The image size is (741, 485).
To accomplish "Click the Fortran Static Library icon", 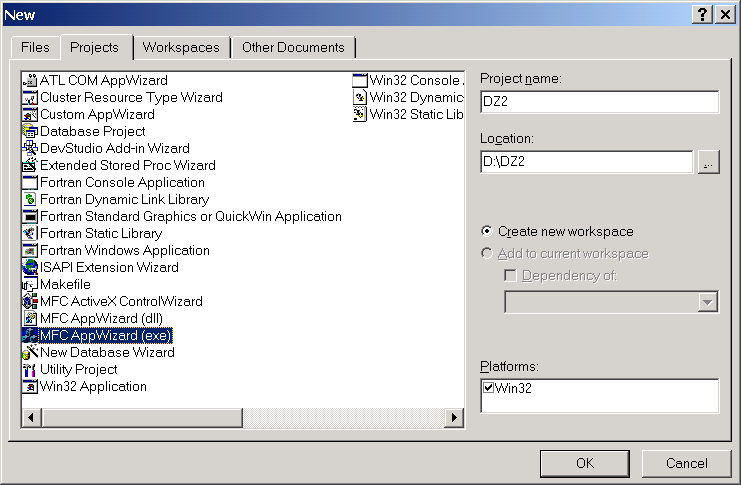I will (x=30, y=234).
